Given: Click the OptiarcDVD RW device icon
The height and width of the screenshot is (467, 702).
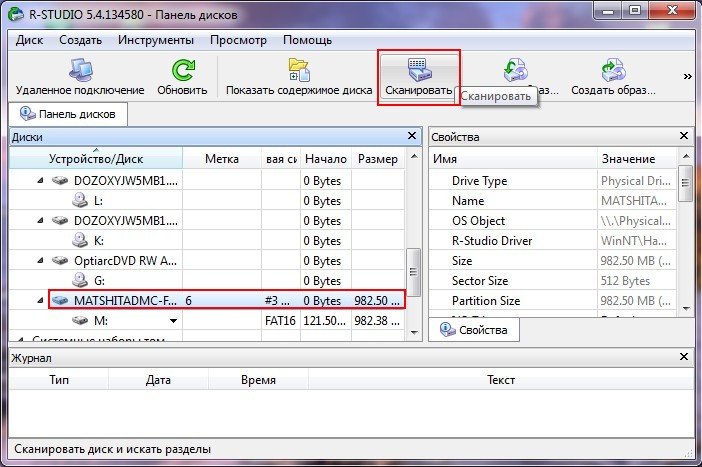Looking at the screenshot, I should [60, 261].
